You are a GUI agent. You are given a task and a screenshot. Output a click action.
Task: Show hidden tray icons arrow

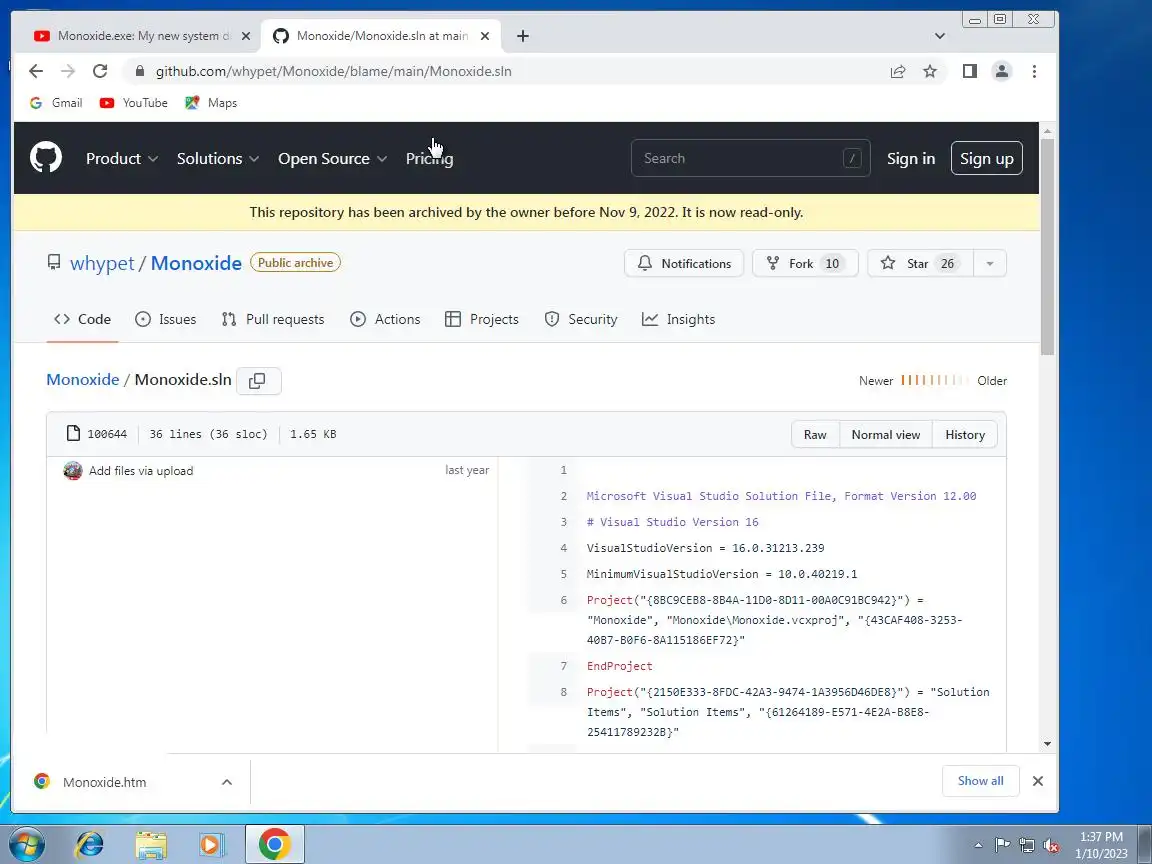coord(978,846)
